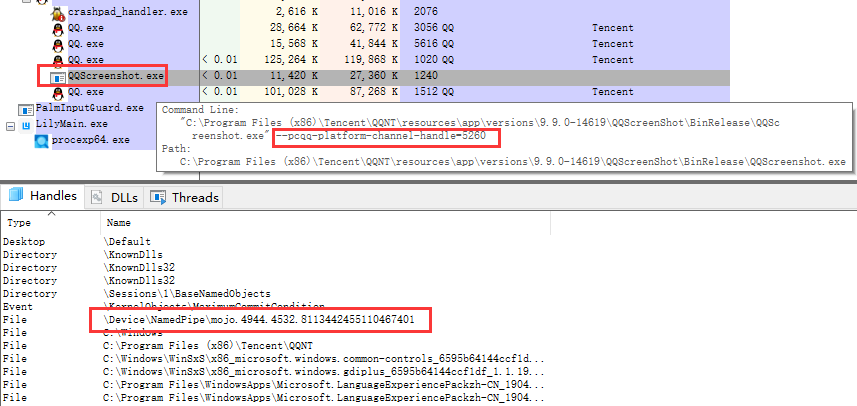Select the QQ.exe process with PID 5616

point(86,44)
